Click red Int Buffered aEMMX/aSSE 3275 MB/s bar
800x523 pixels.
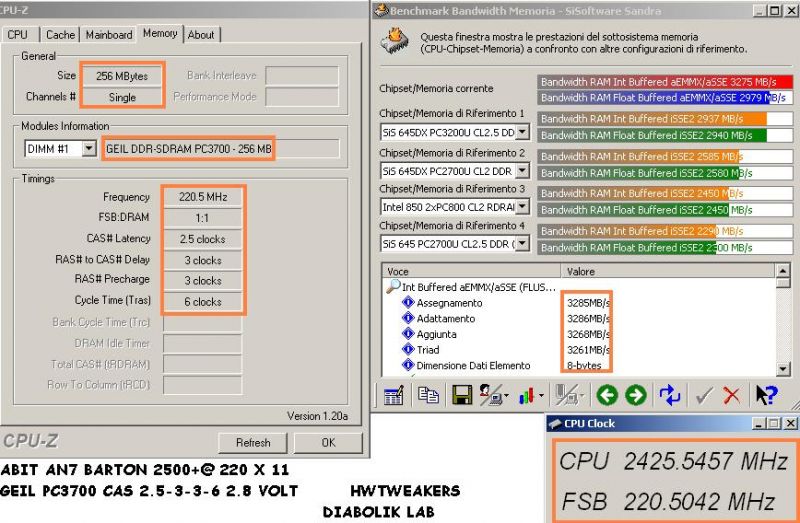665,82
